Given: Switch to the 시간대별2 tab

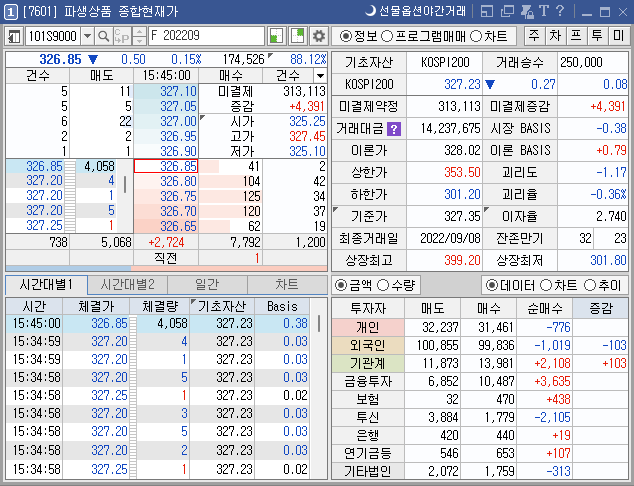Looking at the screenshot, I should [x=127, y=285].
